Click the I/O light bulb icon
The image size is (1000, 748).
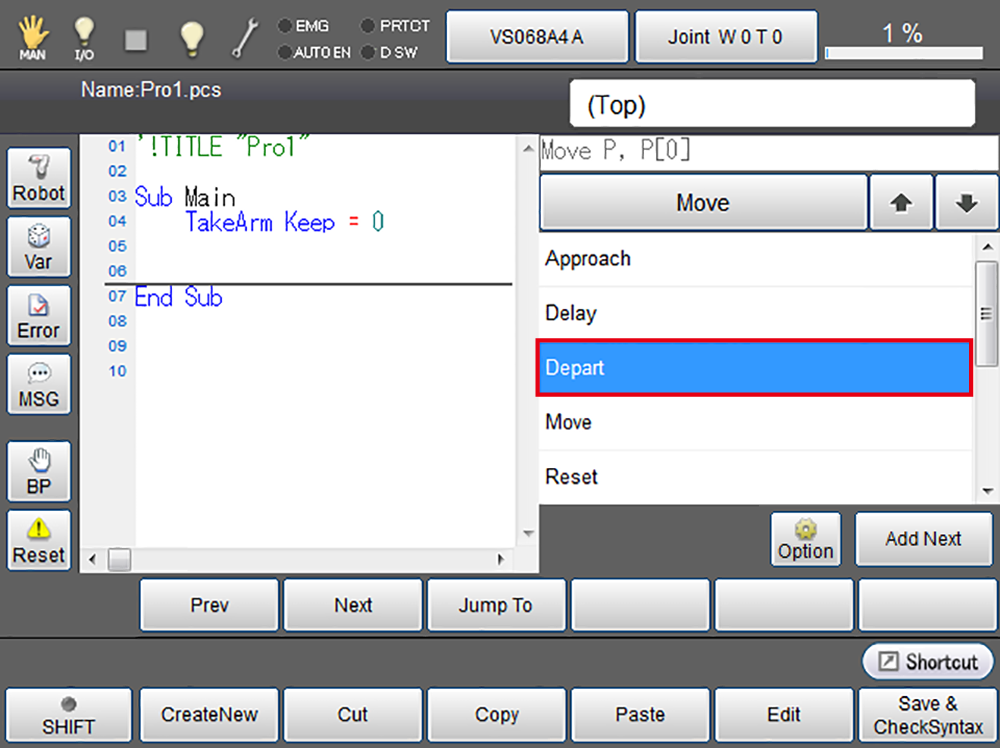pyautogui.click(x=86, y=37)
